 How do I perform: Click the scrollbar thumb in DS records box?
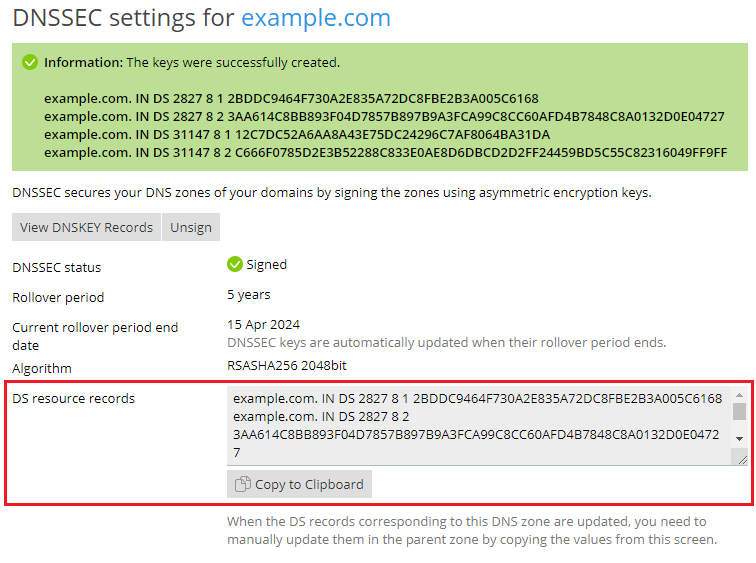pos(739,411)
